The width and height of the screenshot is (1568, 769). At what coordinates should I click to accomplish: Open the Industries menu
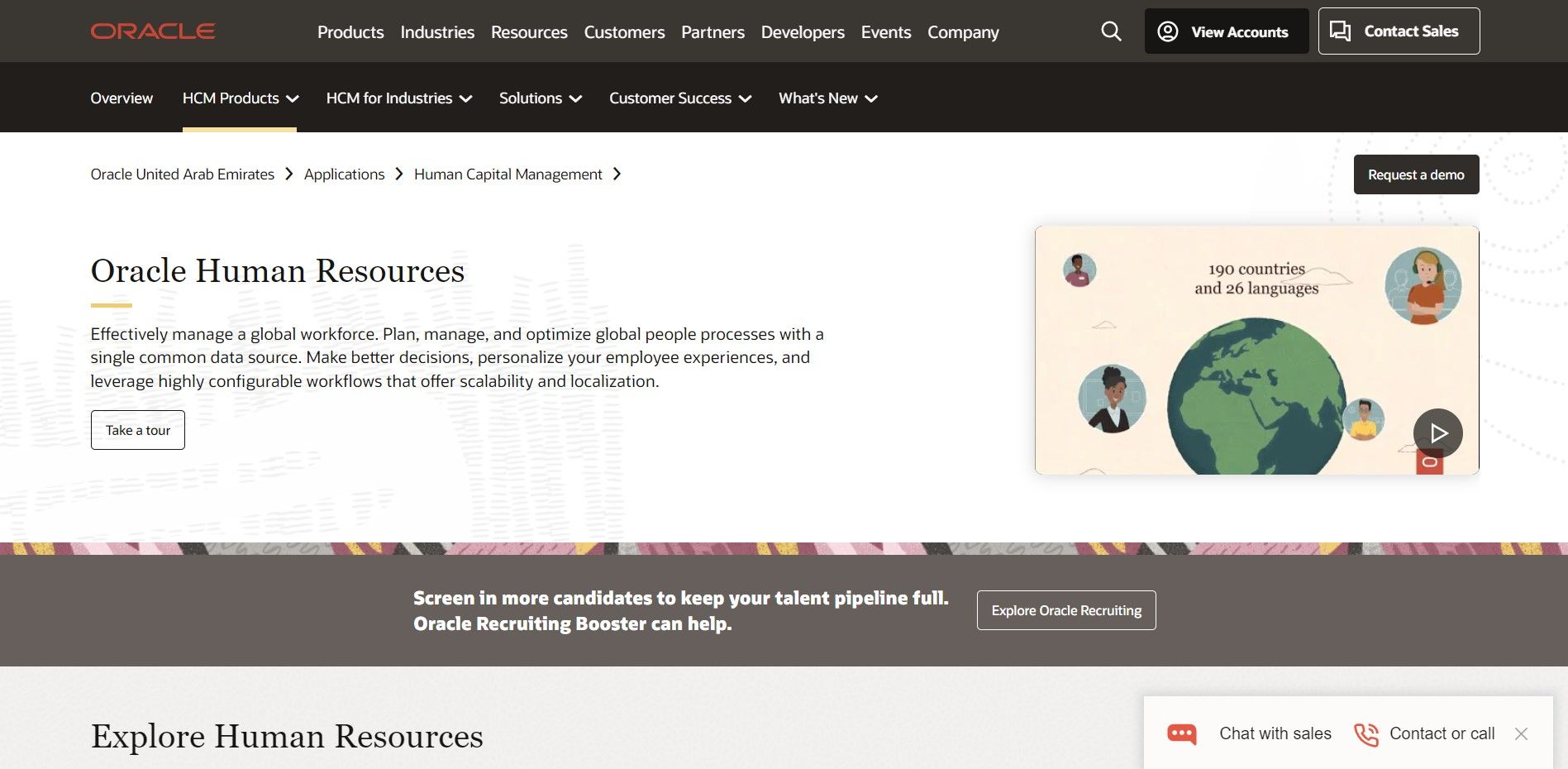pos(437,32)
